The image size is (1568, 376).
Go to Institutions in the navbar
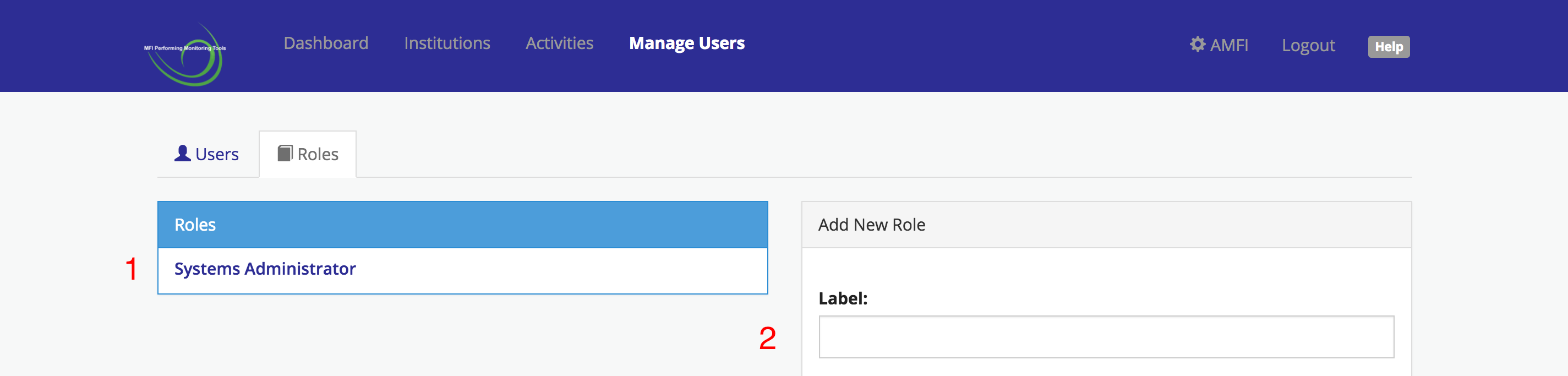tap(447, 43)
